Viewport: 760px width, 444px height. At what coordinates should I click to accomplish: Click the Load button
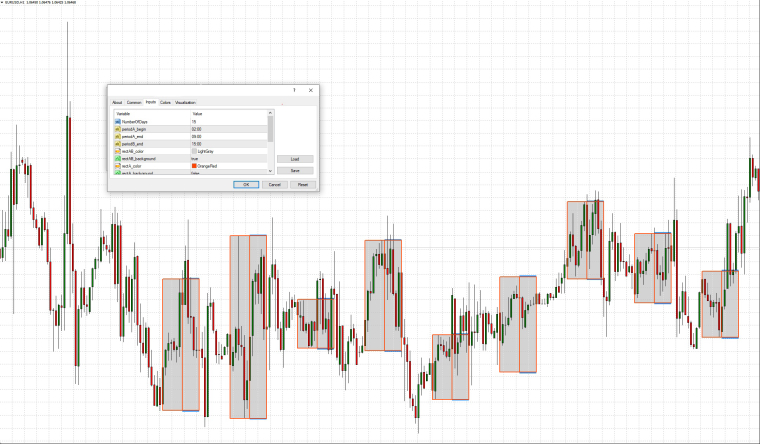pyautogui.click(x=295, y=159)
